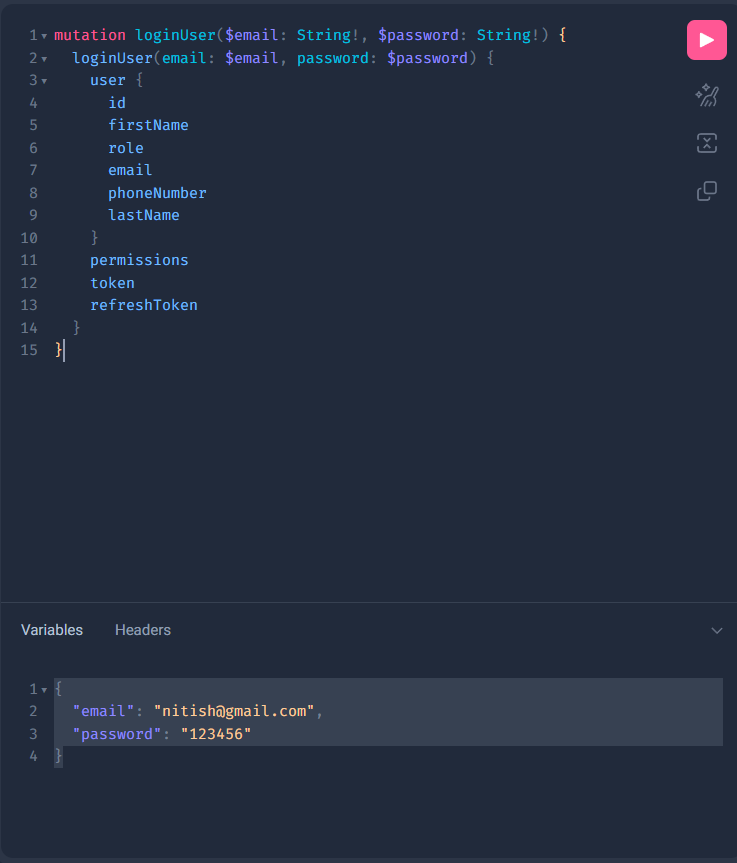737x863 pixels.
Task: Click the password value 123456
Action: (216, 734)
